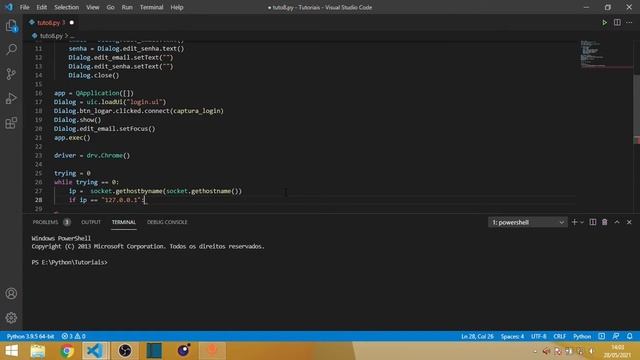Viewport: 640px width, 360px height.
Task: Click the VS Code logo in title bar
Action: (9, 7)
